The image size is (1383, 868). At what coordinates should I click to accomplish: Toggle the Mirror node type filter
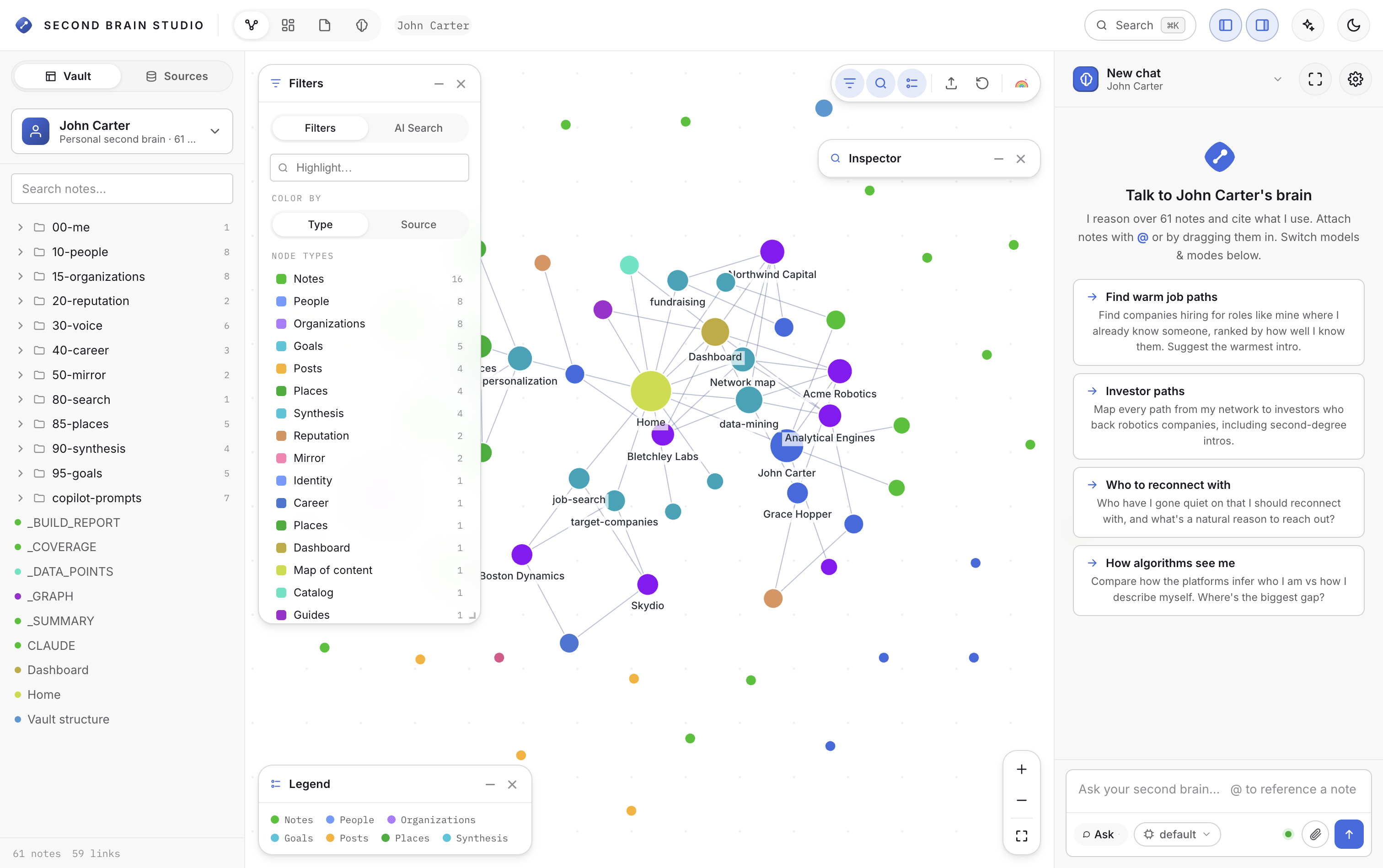pos(369,458)
